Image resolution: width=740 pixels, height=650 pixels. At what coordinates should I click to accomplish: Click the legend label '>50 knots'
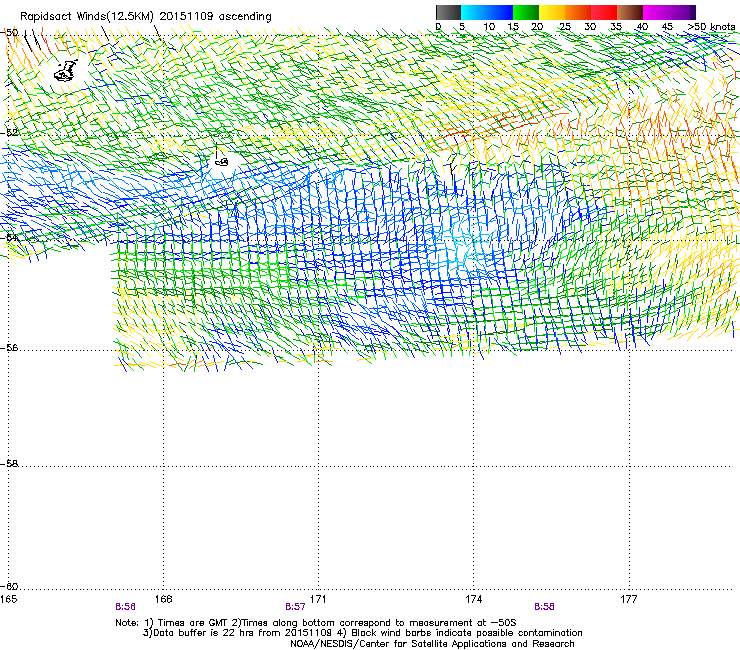tap(712, 27)
